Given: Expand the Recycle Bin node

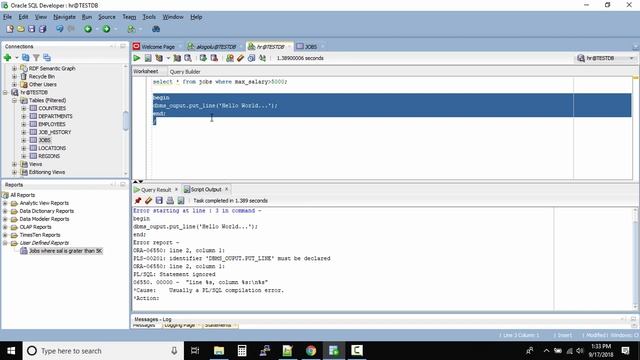Looking at the screenshot, I should 14,76.
